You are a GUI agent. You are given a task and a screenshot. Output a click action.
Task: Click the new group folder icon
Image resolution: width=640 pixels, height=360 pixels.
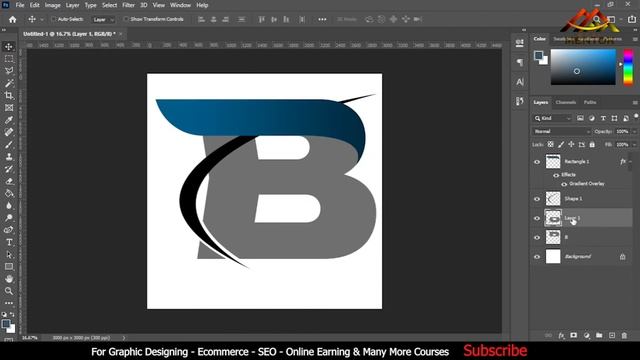(599, 336)
